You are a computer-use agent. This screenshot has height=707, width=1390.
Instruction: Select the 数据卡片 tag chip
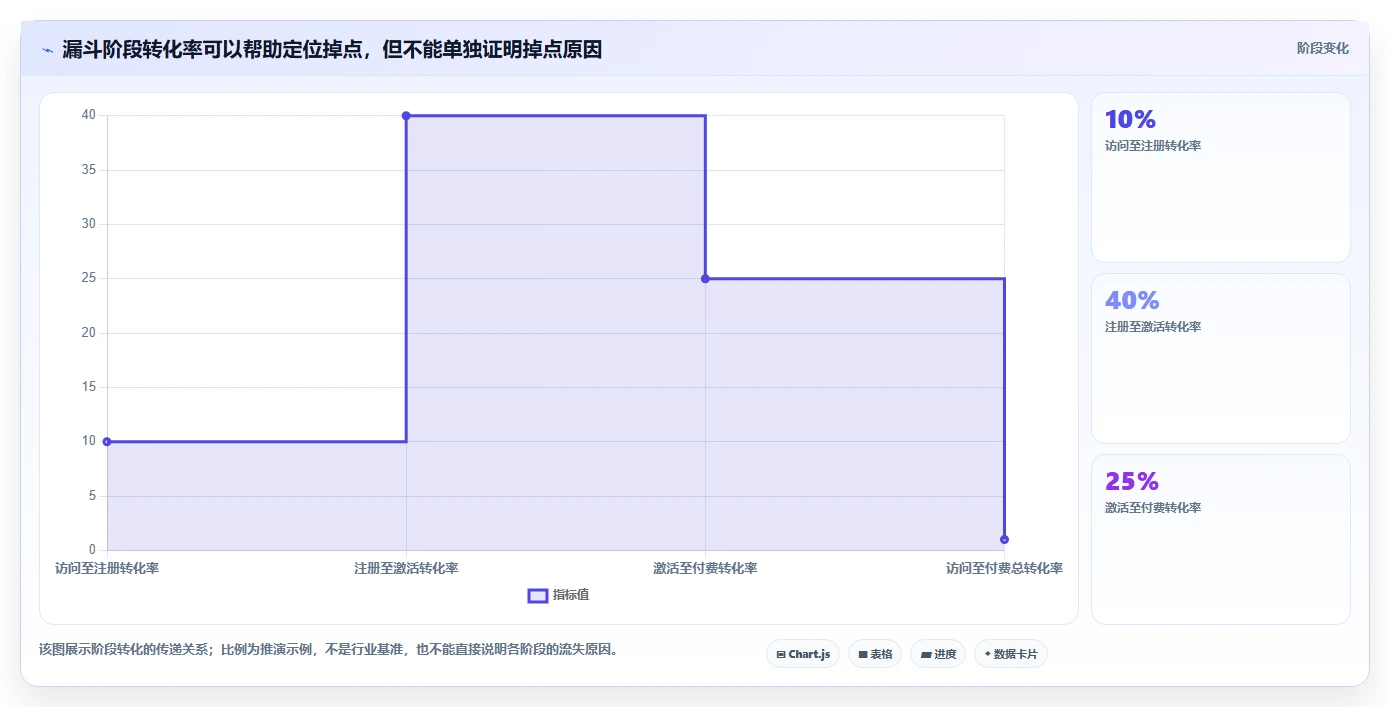click(x=1011, y=654)
